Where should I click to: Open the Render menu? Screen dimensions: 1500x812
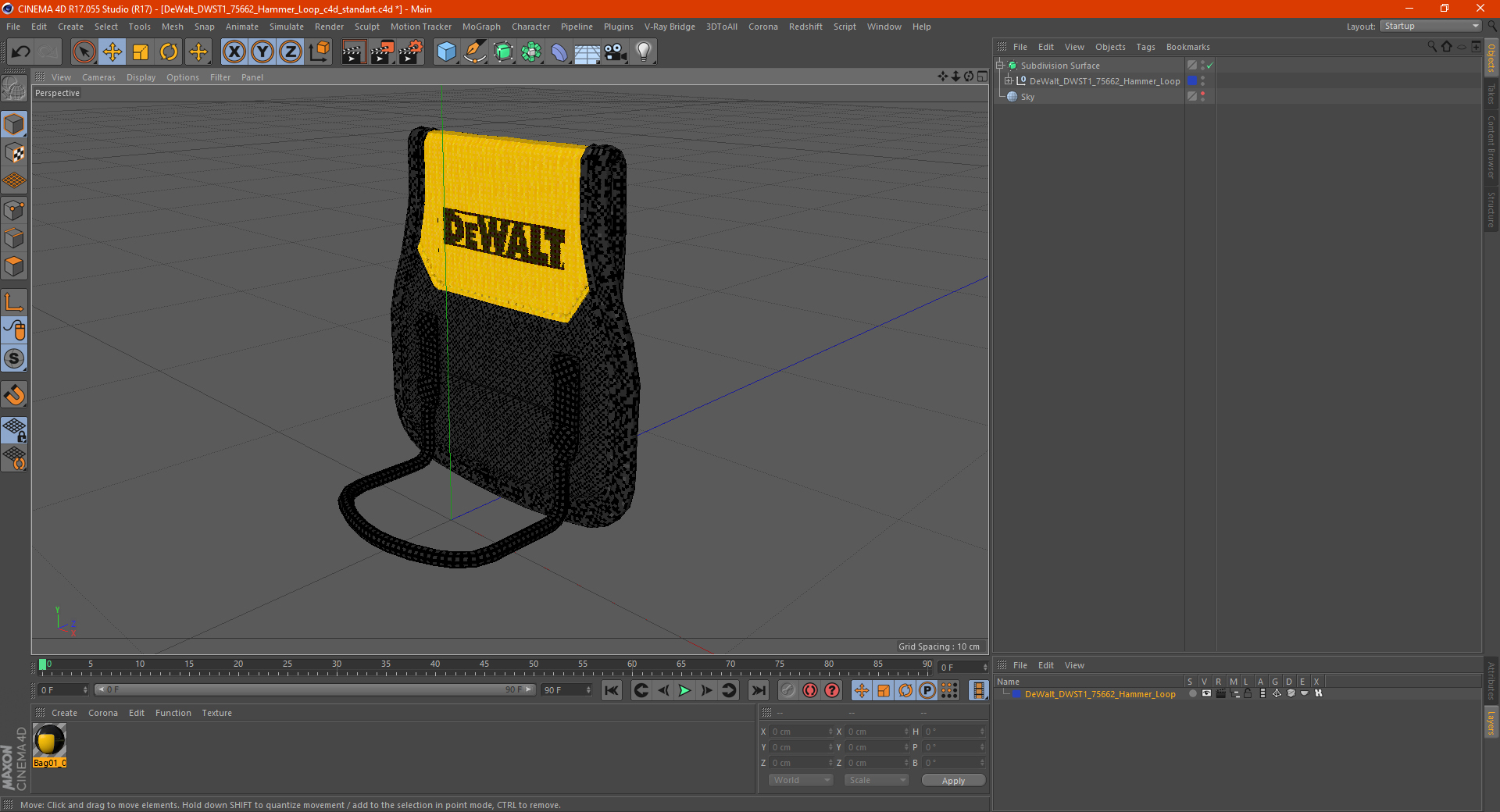[x=329, y=27]
